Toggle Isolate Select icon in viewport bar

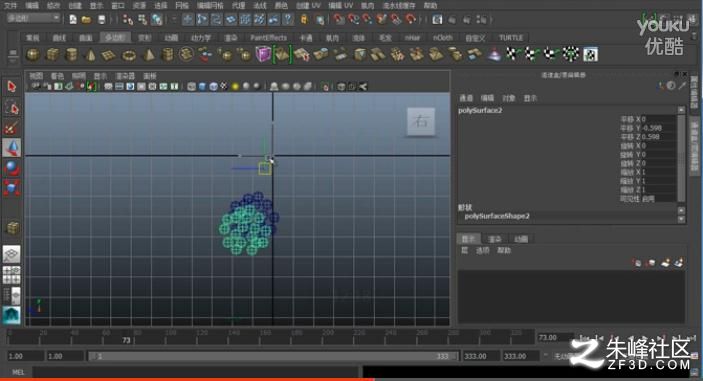click(x=325, y=87)
